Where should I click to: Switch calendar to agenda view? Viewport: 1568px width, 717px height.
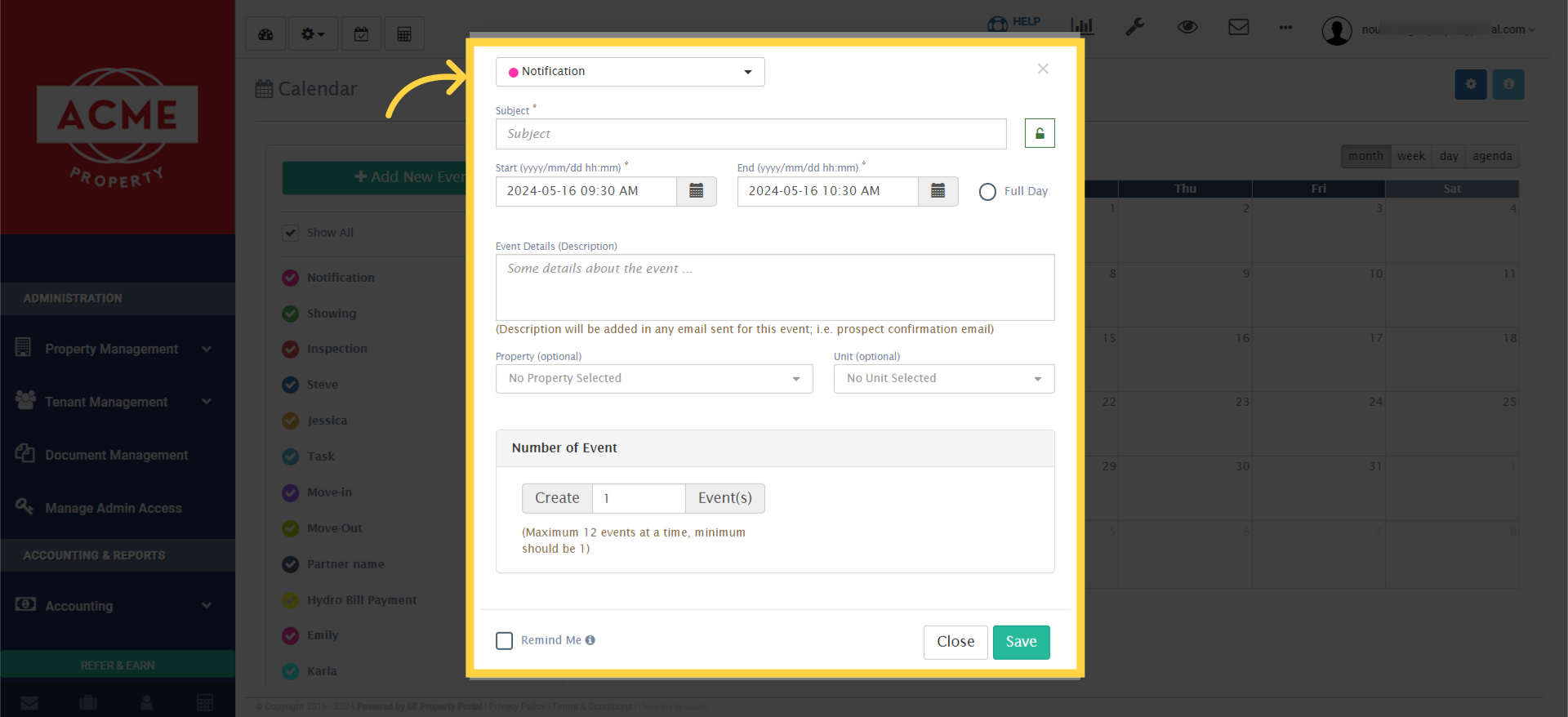tap(1492, 156)
